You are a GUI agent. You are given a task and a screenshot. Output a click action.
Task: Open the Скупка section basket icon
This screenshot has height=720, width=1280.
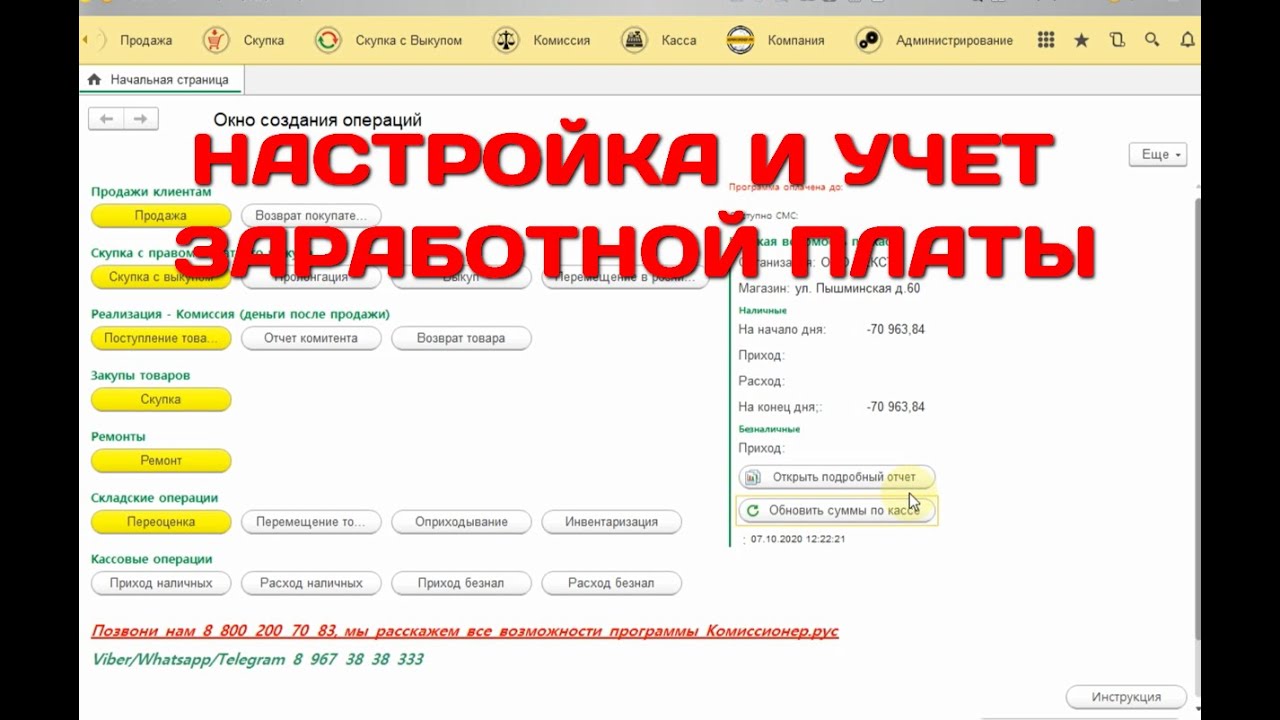click(216, 41)
